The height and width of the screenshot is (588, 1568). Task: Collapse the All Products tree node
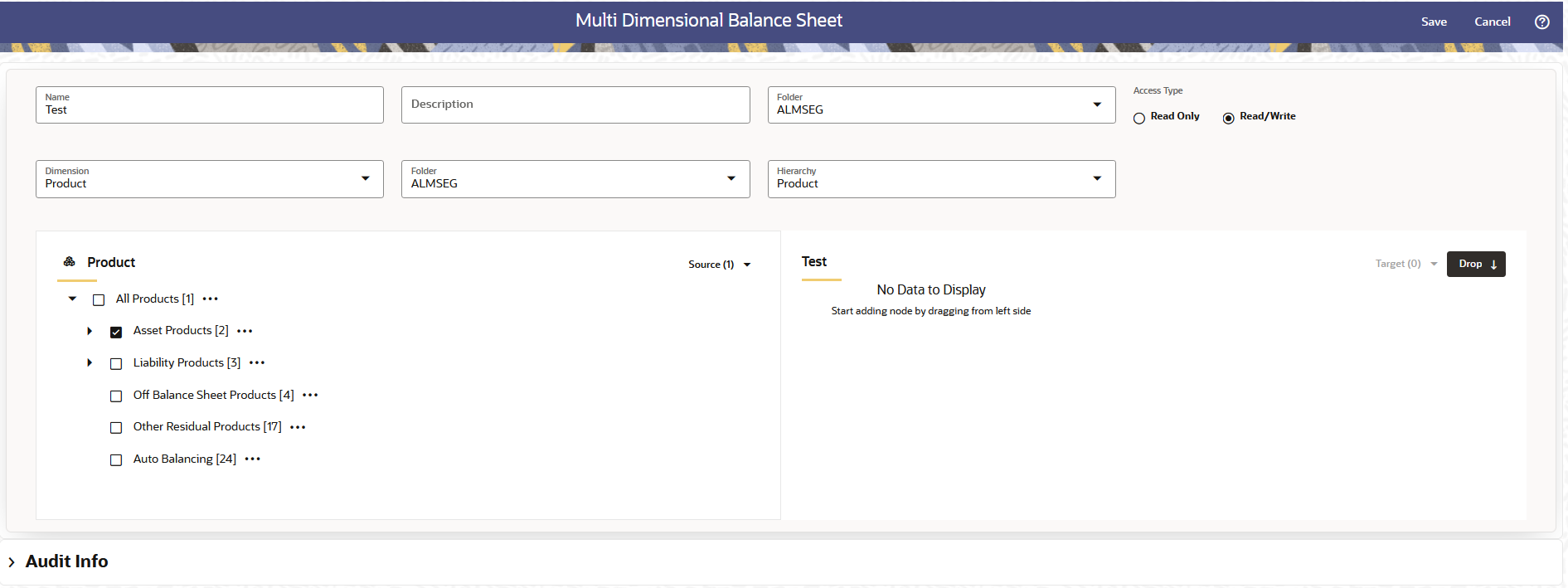pos(72,299)
